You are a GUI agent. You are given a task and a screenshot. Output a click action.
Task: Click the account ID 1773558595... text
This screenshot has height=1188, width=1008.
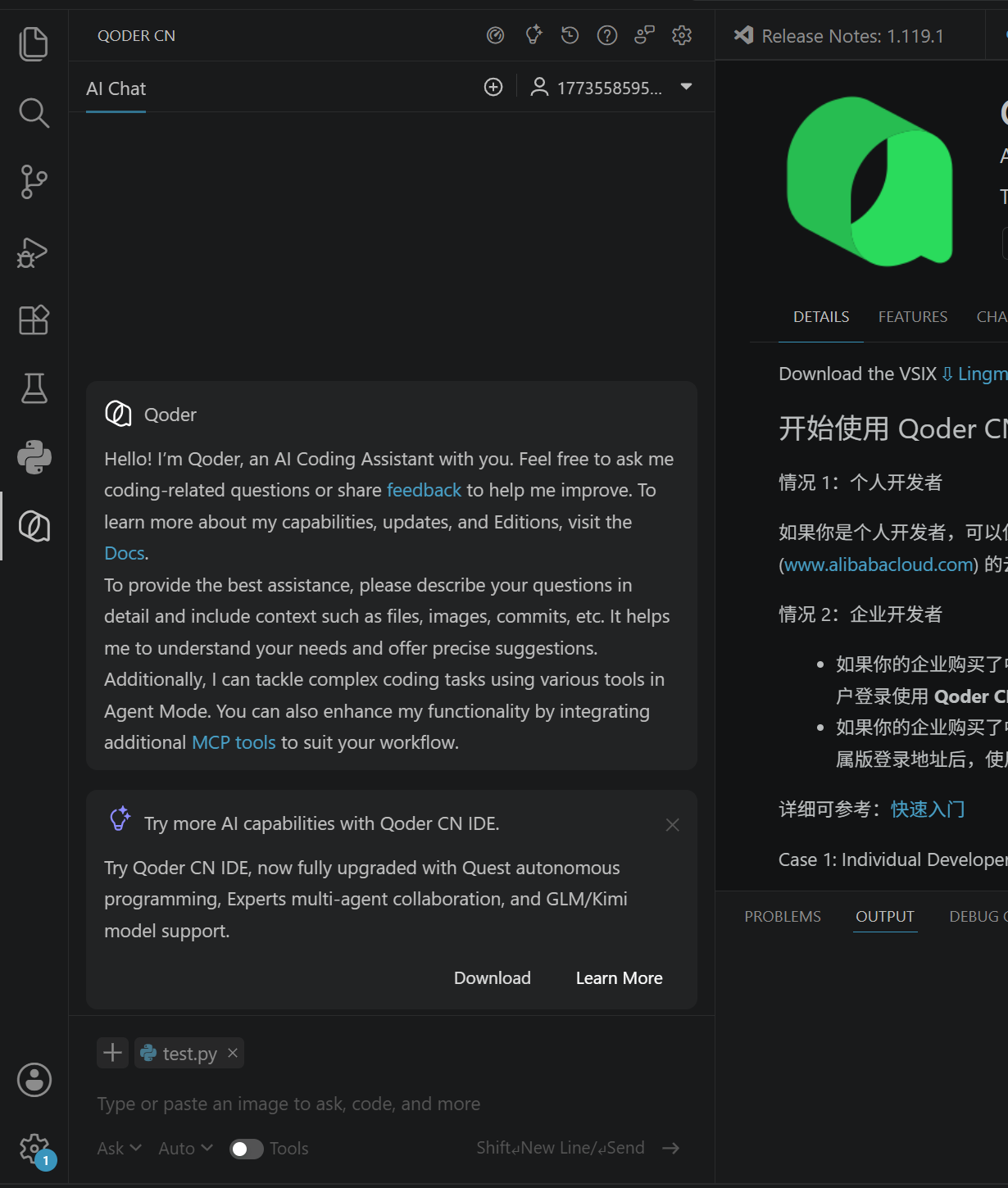coord(609,88)
